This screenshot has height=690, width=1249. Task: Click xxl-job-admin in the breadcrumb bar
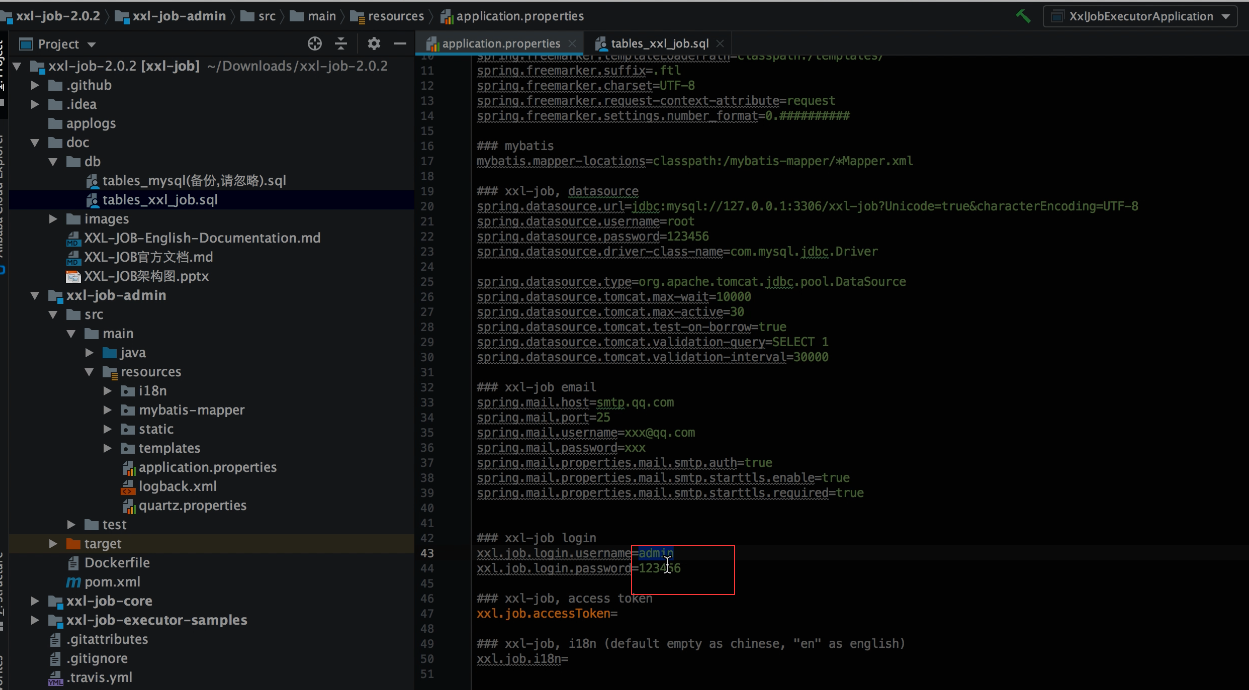click(x=171, y=16)
